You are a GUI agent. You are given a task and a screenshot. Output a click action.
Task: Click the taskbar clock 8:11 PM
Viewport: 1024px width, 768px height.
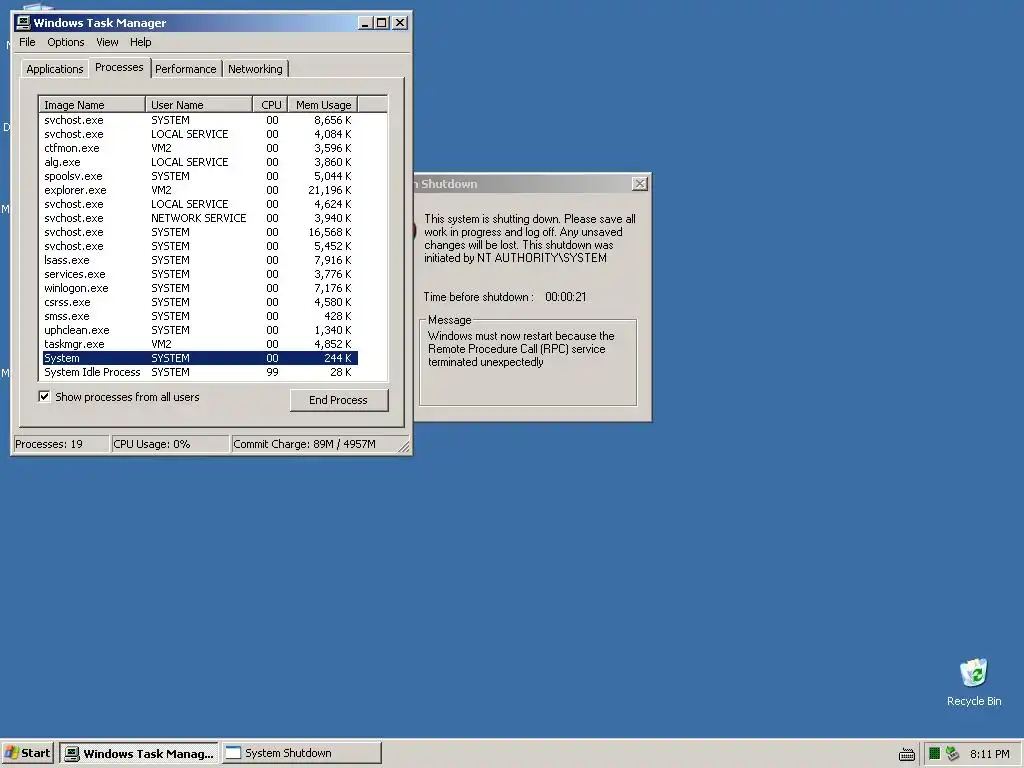pos(989,754)
